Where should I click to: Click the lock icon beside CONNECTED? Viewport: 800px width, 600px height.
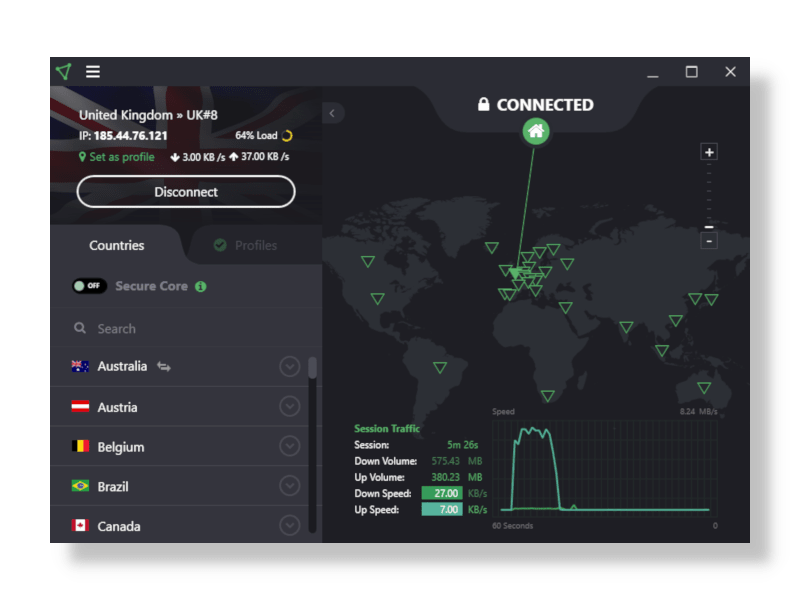(483, 105)
